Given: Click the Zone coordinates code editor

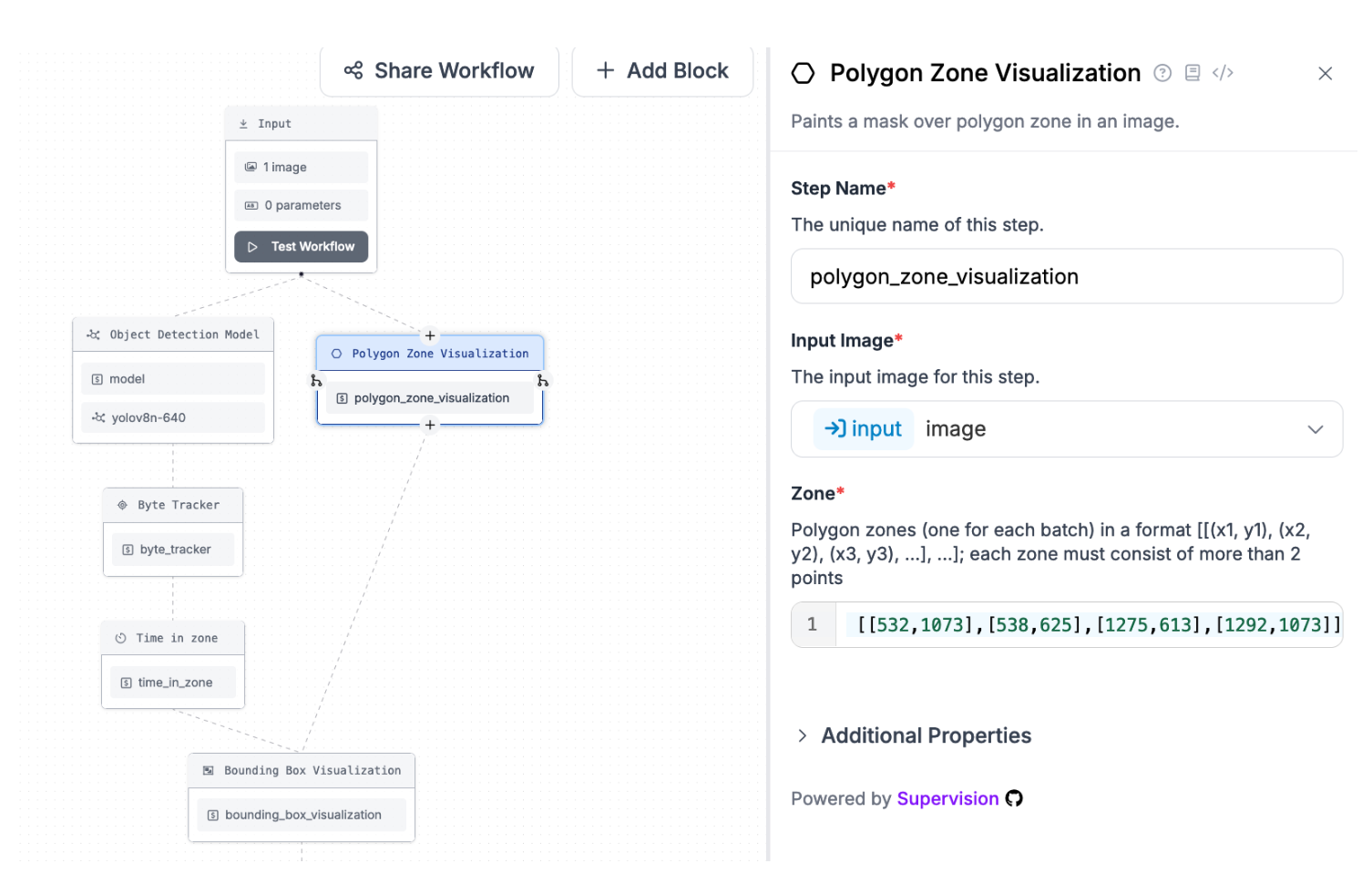Looking at the screenshot, I should tap(1089, 625).
